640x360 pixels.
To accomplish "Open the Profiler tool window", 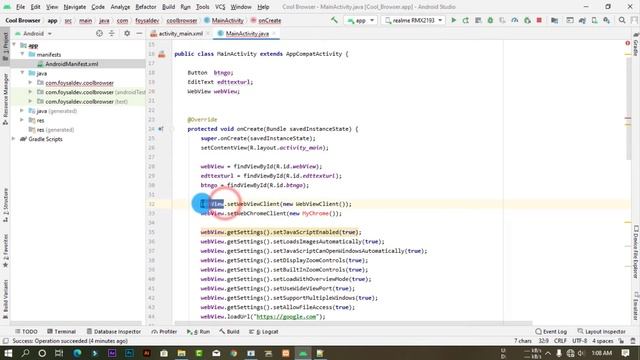I will [164, 331].
